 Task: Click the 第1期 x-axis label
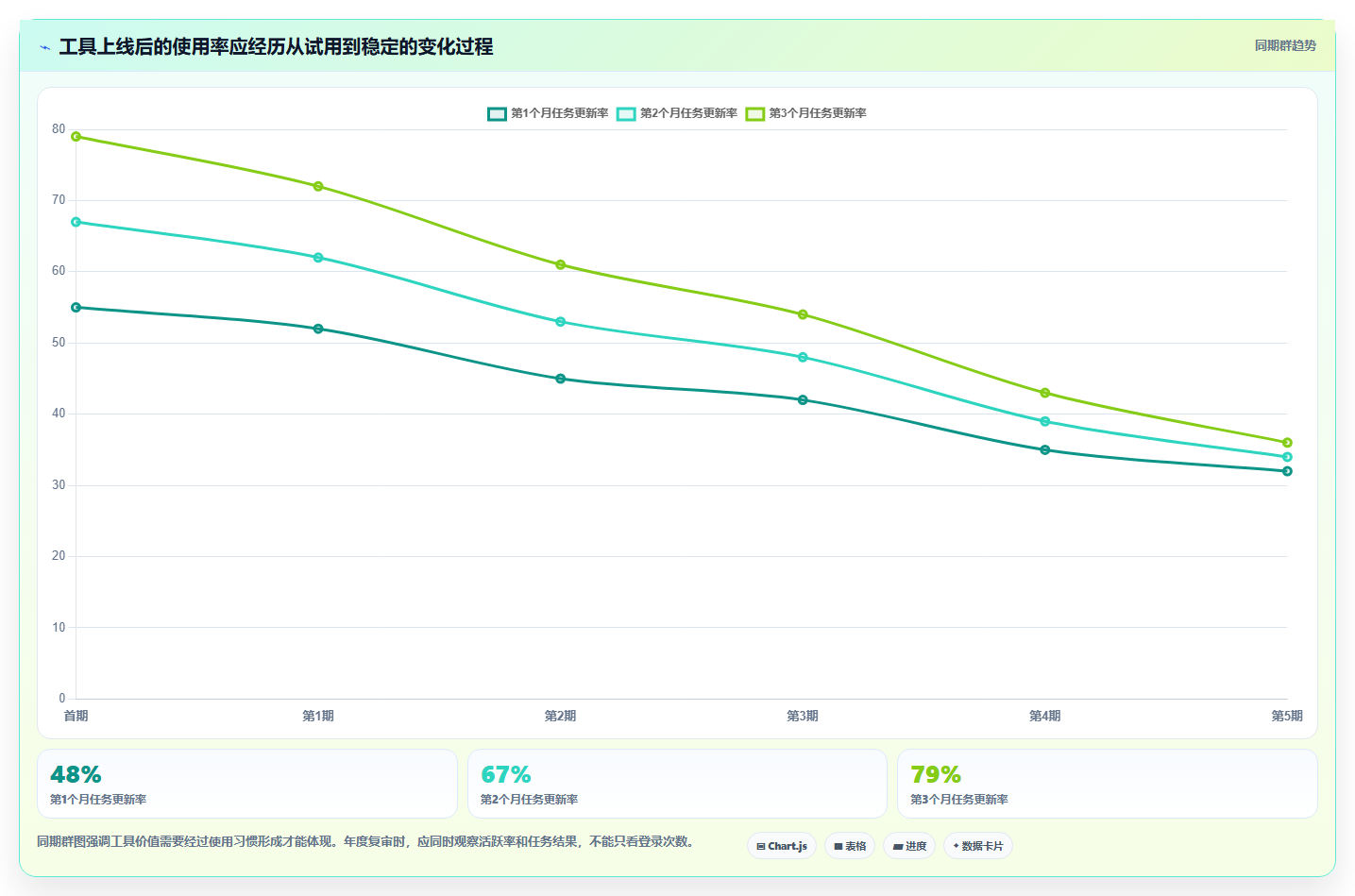point(318,717)
